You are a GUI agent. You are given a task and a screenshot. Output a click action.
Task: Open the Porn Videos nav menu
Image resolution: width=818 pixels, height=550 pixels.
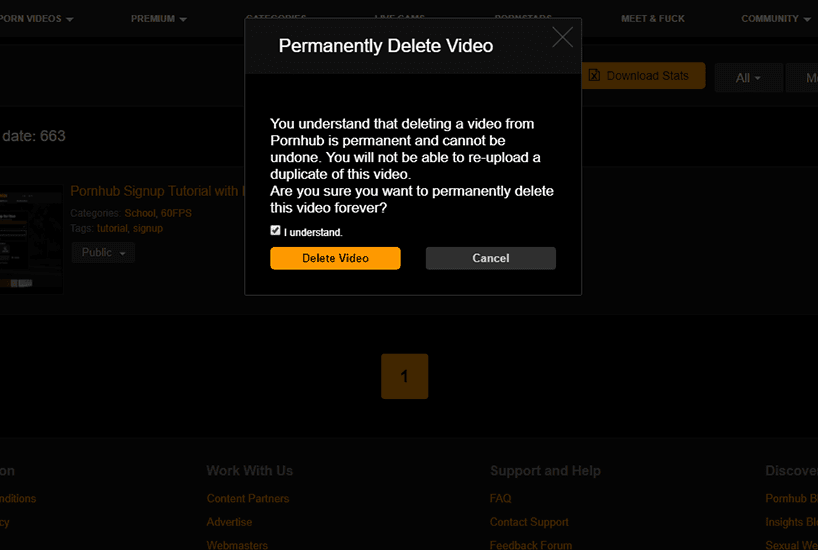point(35,19)
